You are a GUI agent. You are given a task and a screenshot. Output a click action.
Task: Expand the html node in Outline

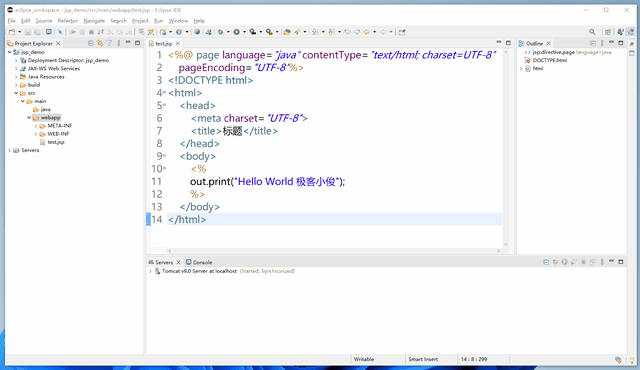pos(521,69)
